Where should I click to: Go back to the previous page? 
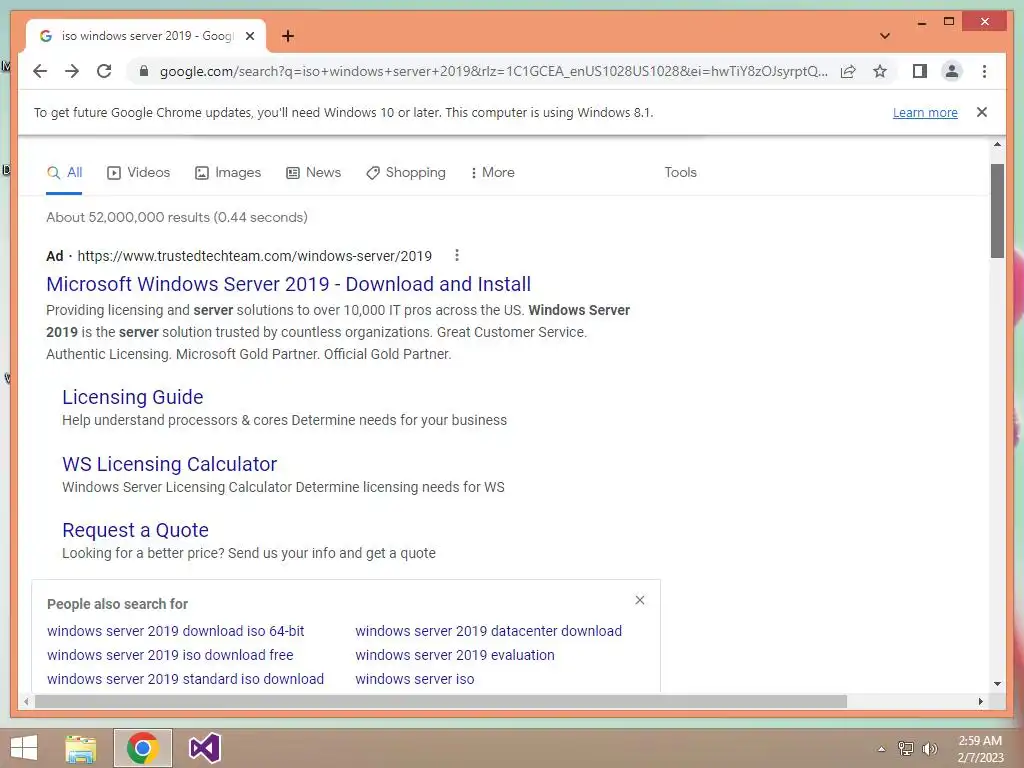pyautogui.click(x=40, y=71)
